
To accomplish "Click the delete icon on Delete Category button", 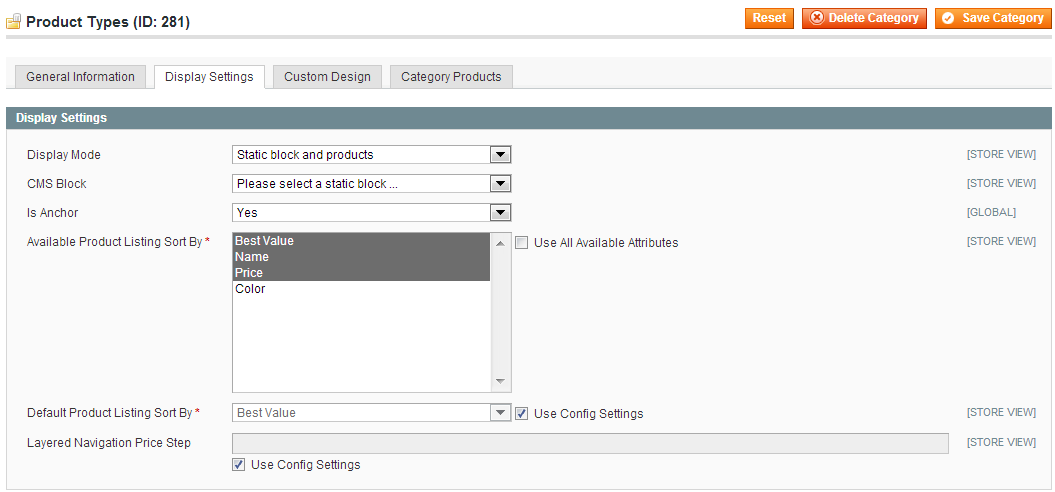I will coord(817,18).
